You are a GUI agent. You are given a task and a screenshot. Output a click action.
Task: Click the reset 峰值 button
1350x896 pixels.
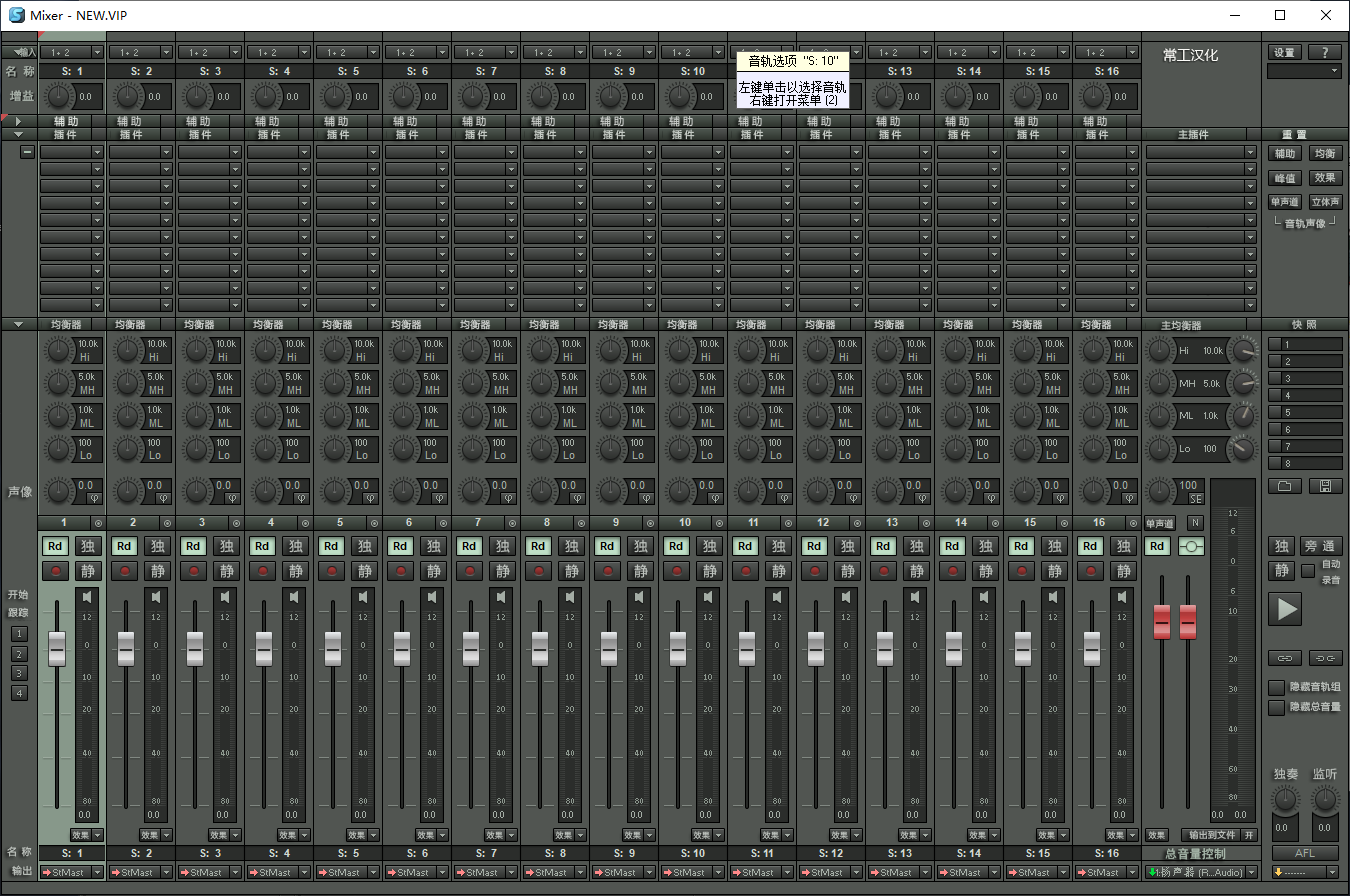[x=1285, y=177]
